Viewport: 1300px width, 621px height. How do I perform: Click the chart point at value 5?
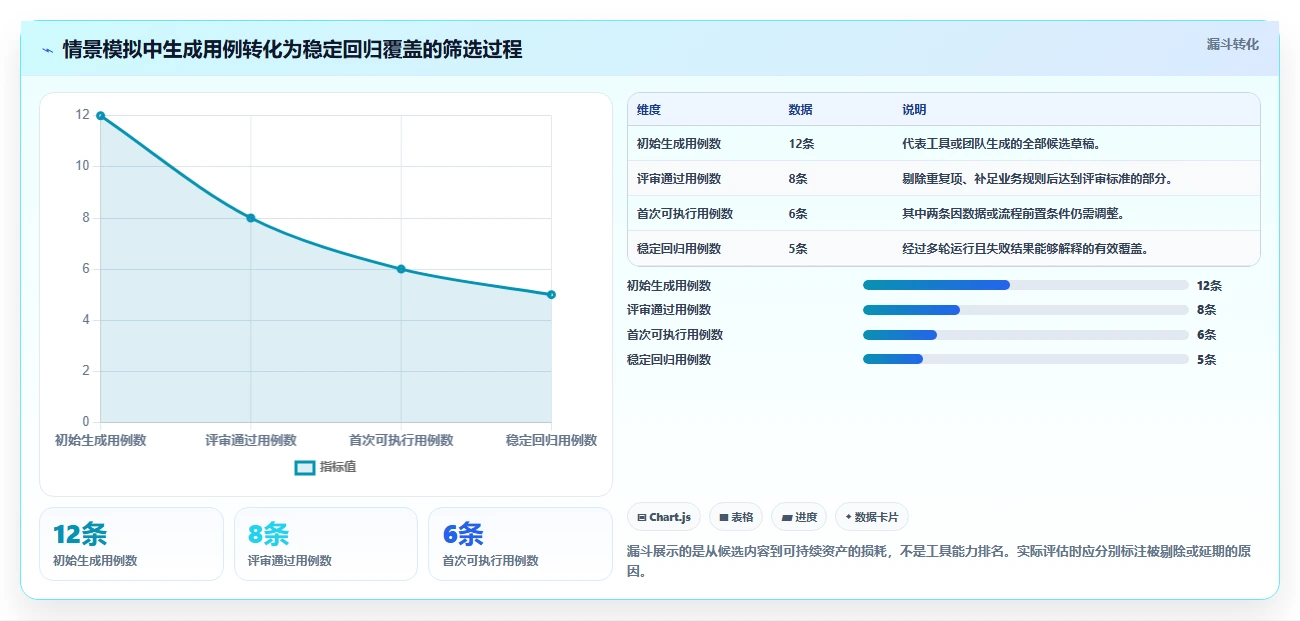[x=551, y=295]
